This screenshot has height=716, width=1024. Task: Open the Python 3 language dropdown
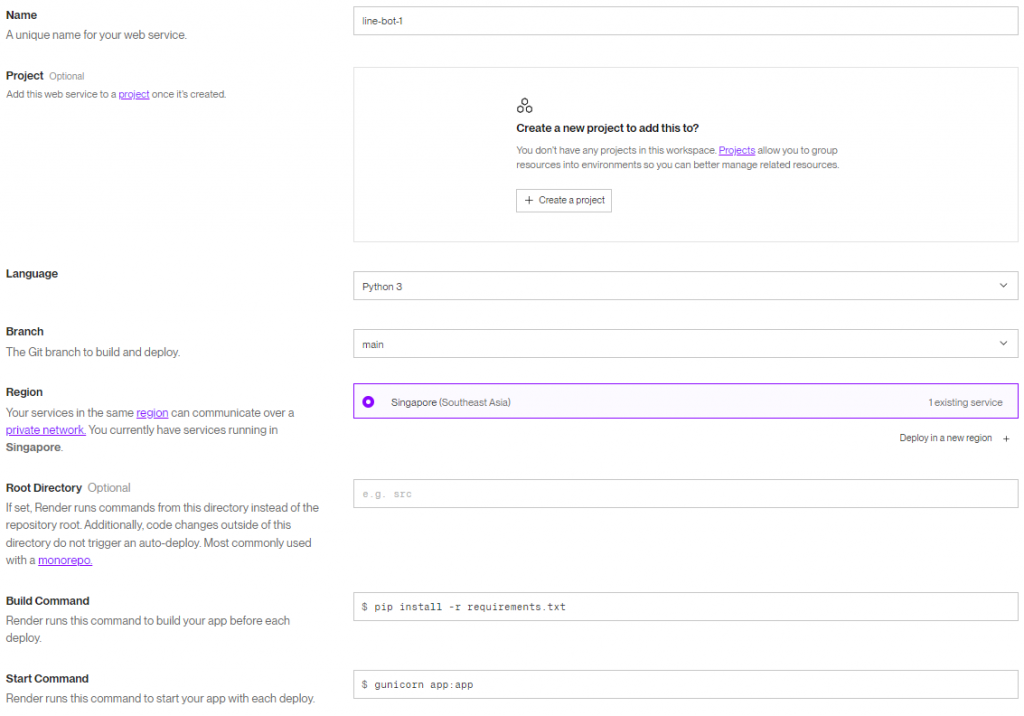click(685, 286)
